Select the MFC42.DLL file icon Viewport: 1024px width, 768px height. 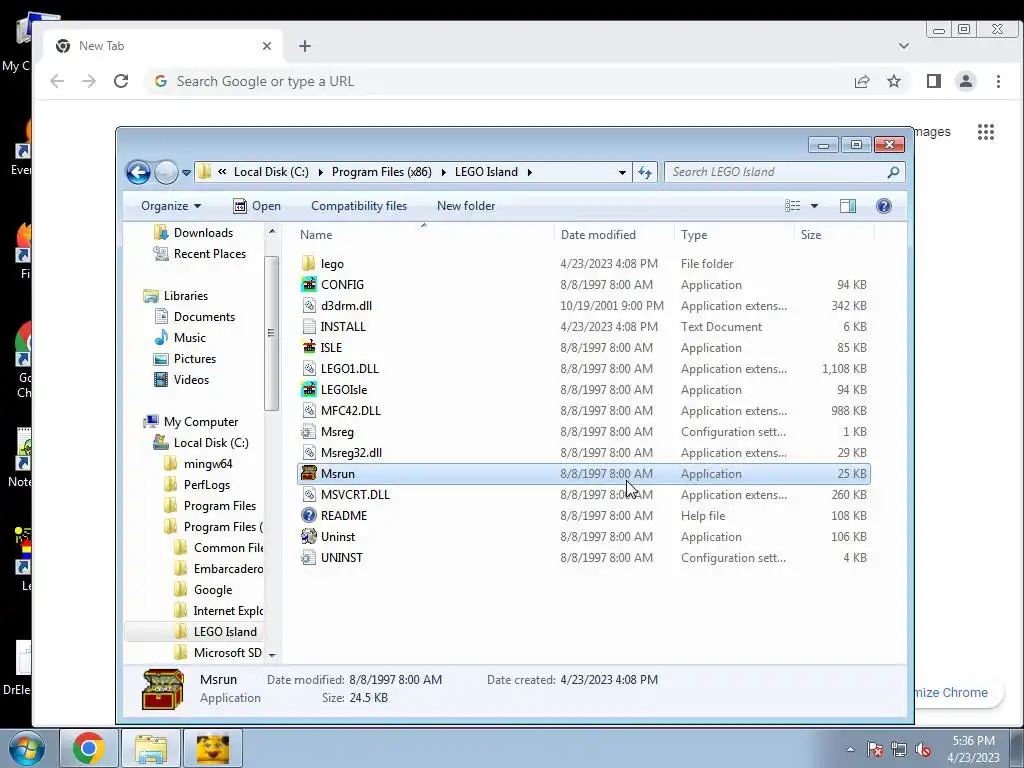309,411
